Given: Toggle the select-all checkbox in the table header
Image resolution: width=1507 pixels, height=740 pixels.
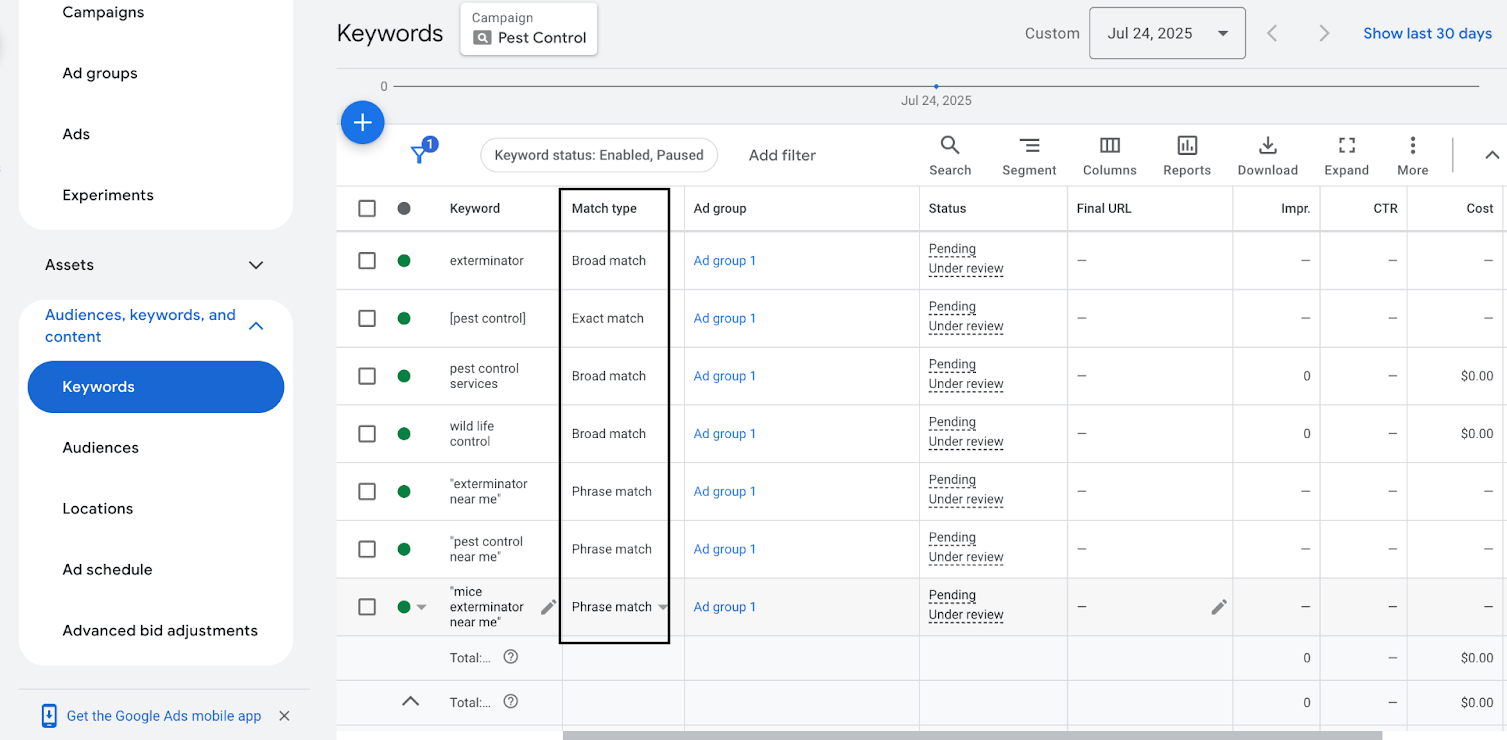Looking at the screenshot, I should pos(367,208).
